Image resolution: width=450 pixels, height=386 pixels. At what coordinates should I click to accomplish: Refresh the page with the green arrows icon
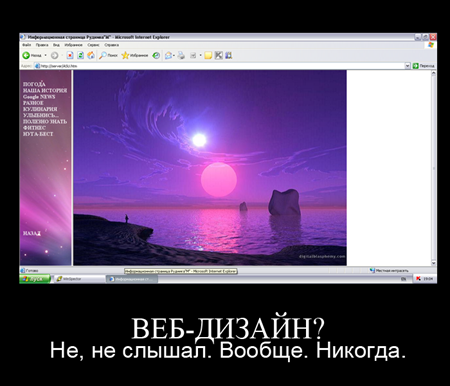(x=80, y=55)
